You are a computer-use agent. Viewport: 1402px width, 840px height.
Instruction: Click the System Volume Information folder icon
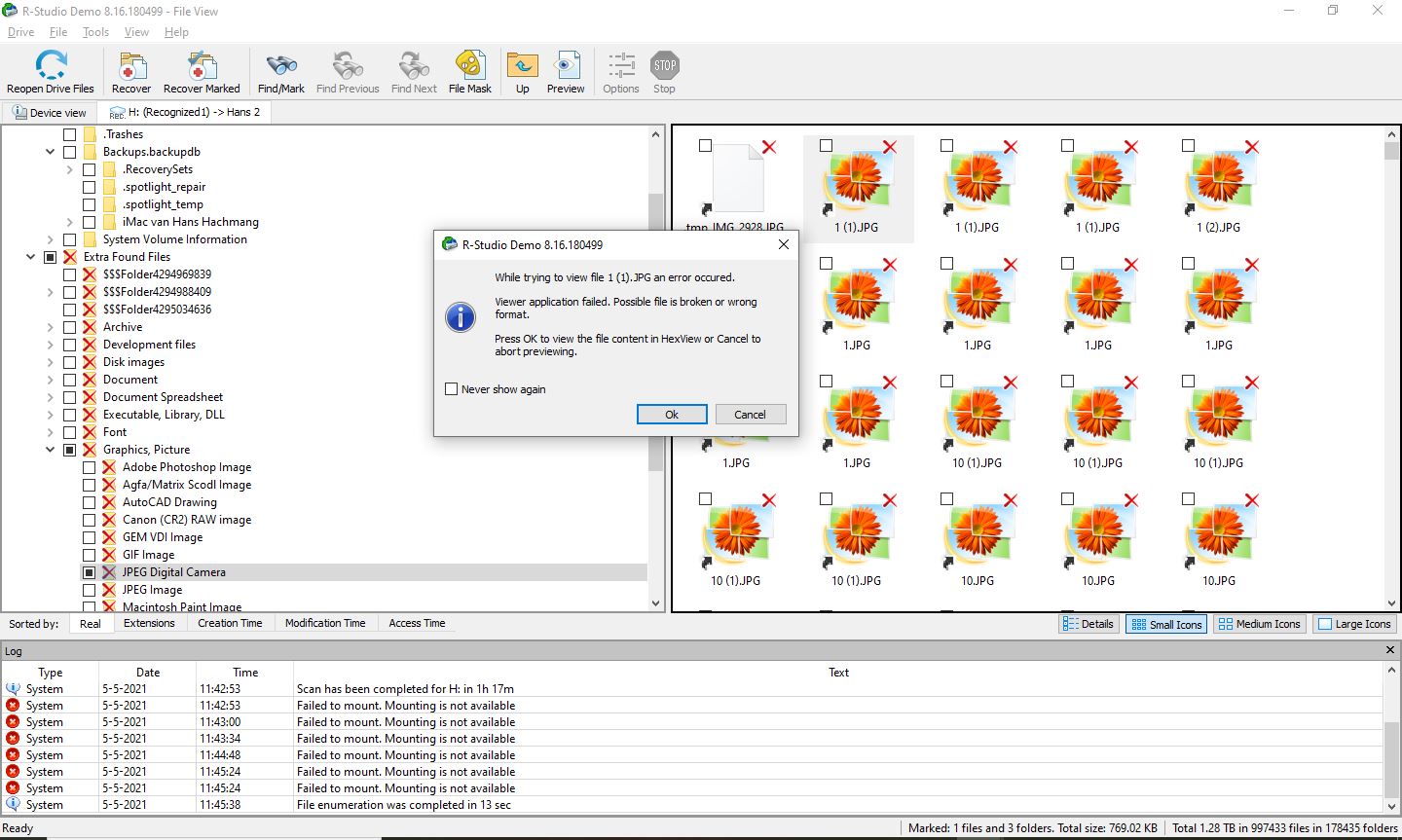point(90,239)
